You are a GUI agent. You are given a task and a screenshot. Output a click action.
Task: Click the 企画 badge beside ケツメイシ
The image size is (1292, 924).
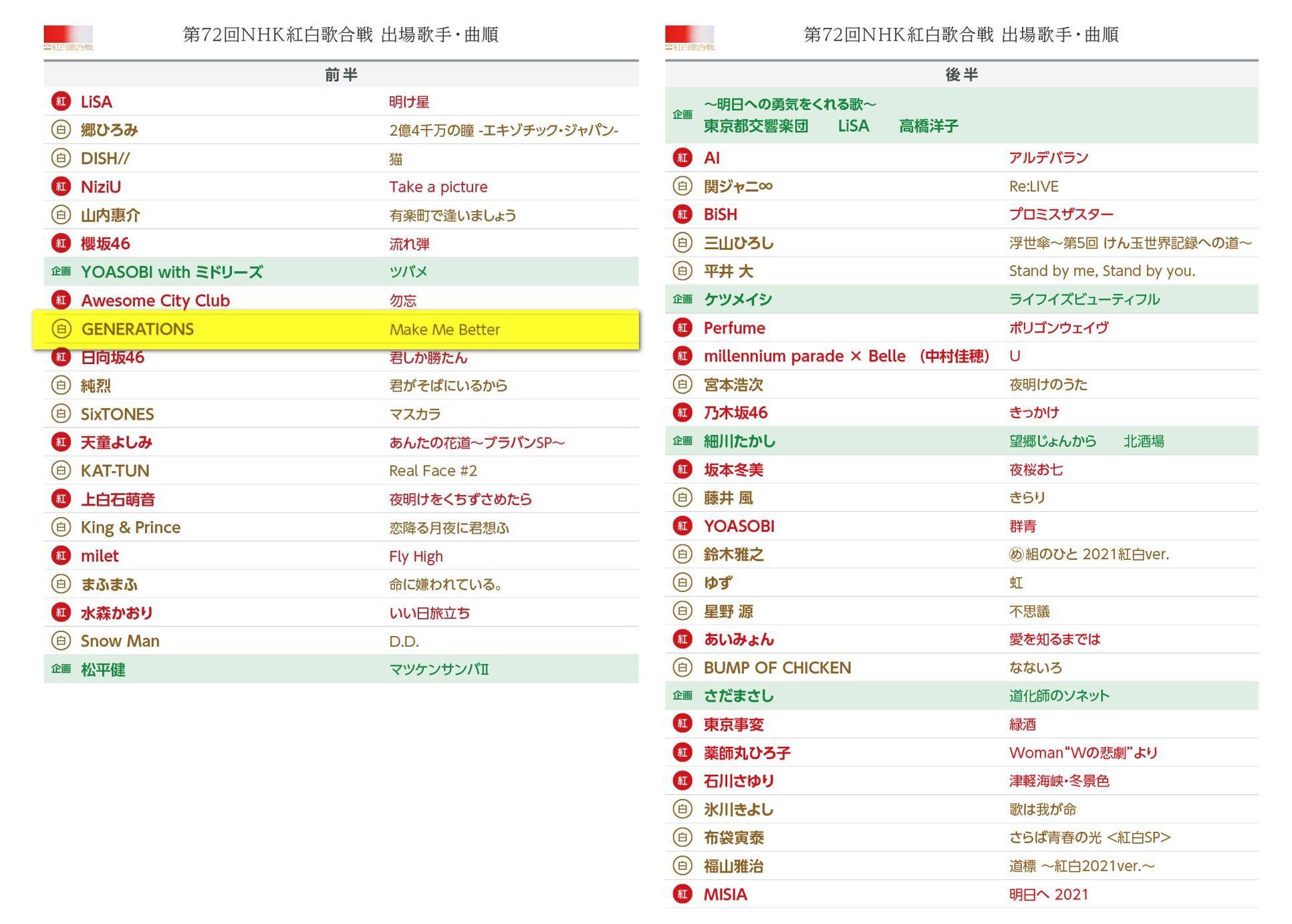[682, 299]
